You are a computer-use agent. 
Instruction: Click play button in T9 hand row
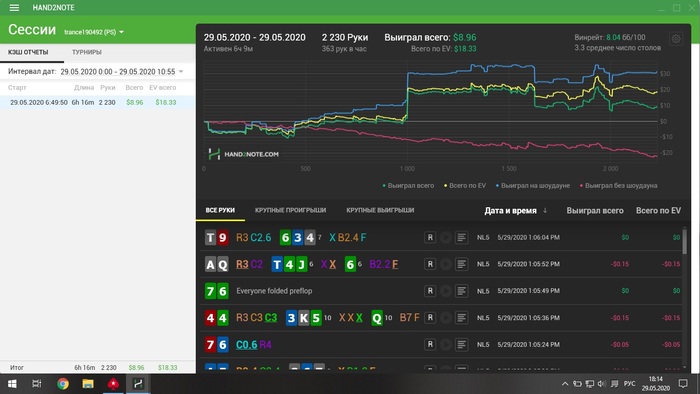click(446, 237)
